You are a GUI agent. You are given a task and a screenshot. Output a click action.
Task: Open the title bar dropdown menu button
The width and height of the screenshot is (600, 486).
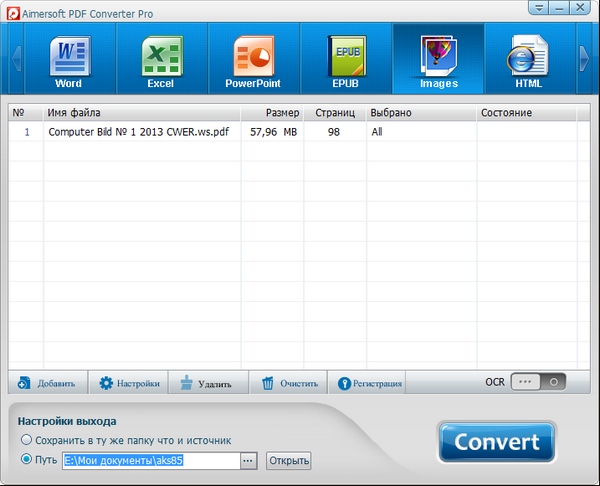pos(539,8)
